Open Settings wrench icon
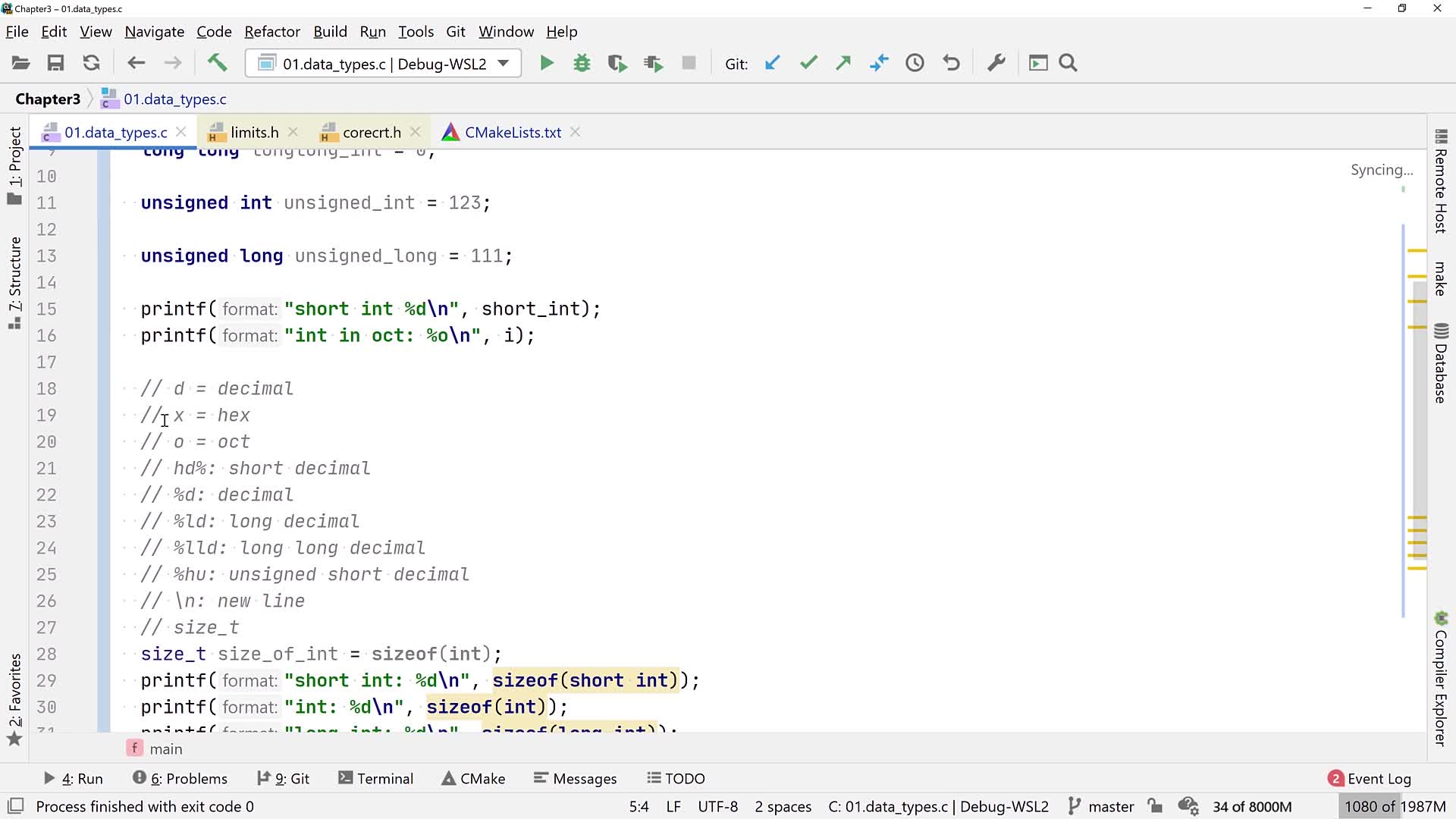This screenshot has height=819, width=1456. point(996,63)
